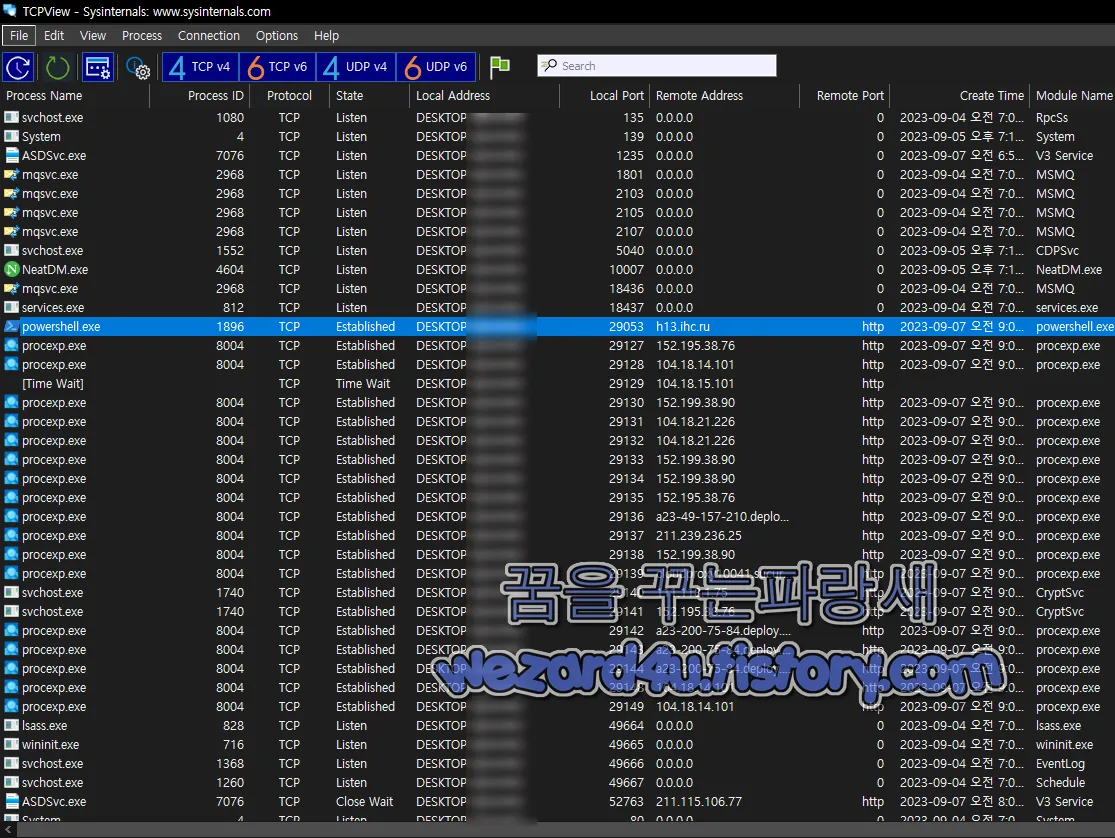Open the Process menu
Screen dimensions: 1115x838
[x=141, y=35]
